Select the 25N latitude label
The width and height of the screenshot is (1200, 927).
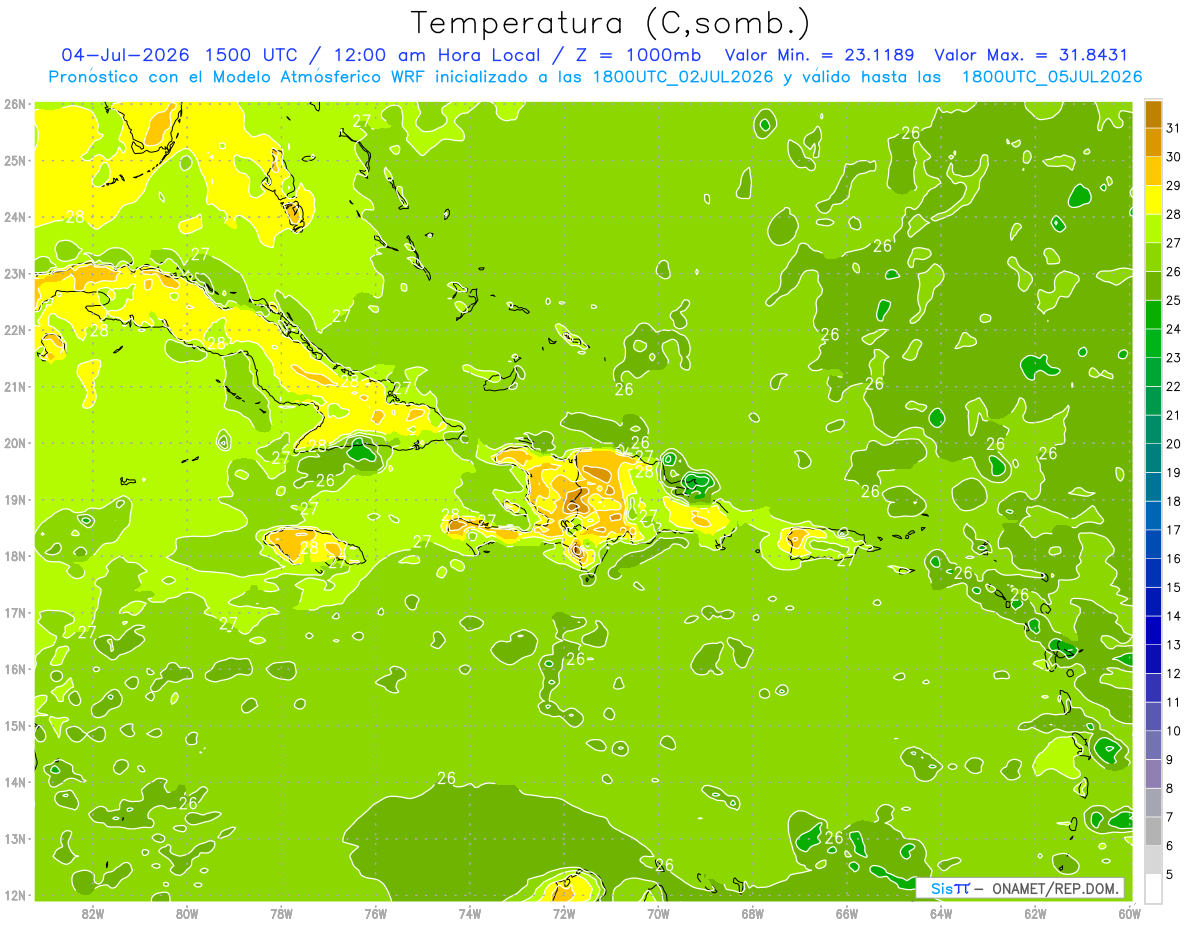coord(15,160)
